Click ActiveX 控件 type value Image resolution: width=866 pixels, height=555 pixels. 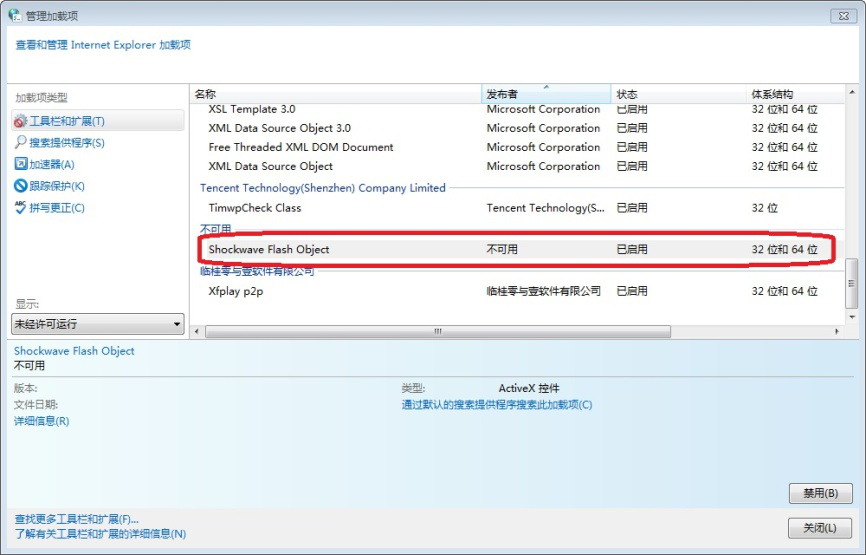(529, 388)
